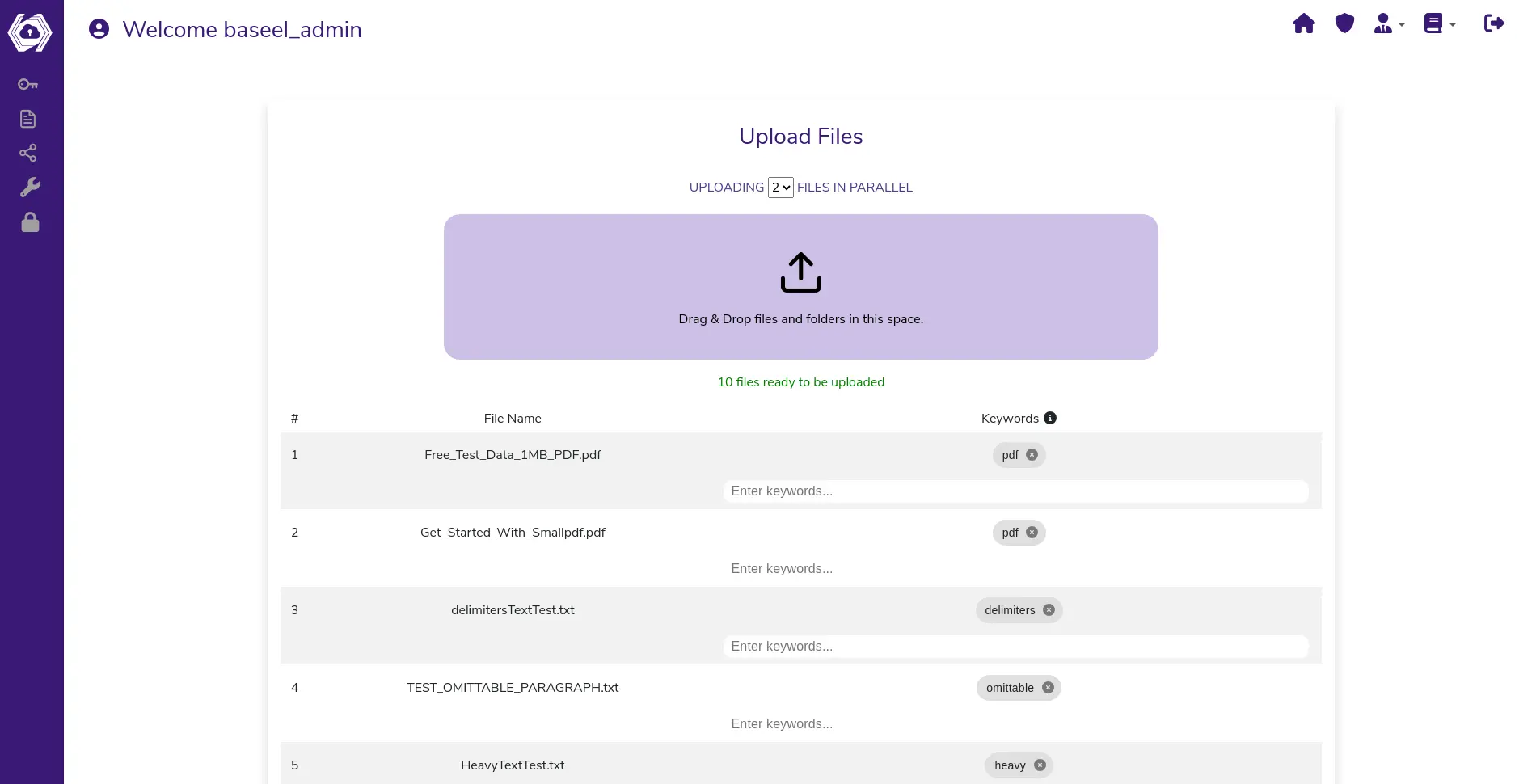This screenshot has height=784, width=1536.
Task: Click the cloud logo at top left
Action: pyautogui.click(x=30, y=32)
